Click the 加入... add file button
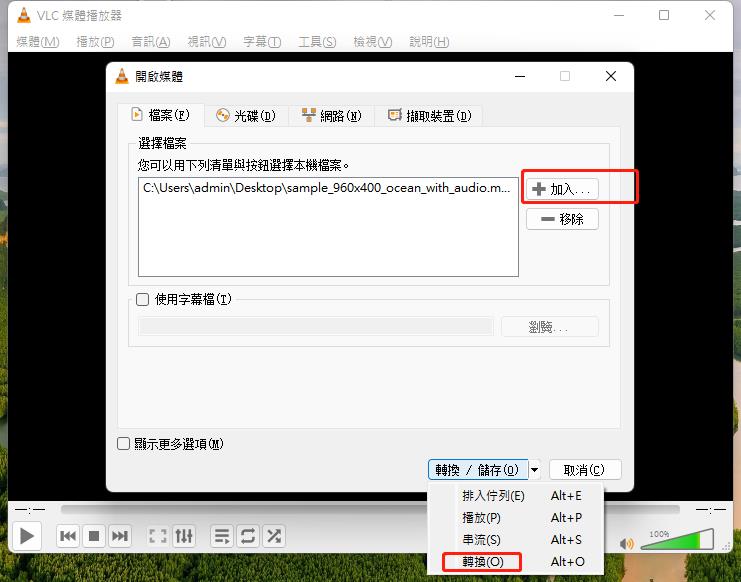The image size is (741, 582). (562, 189)
